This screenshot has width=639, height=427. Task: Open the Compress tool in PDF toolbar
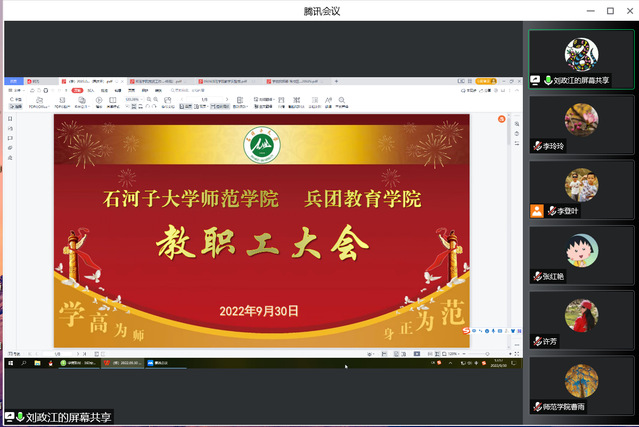281,102
